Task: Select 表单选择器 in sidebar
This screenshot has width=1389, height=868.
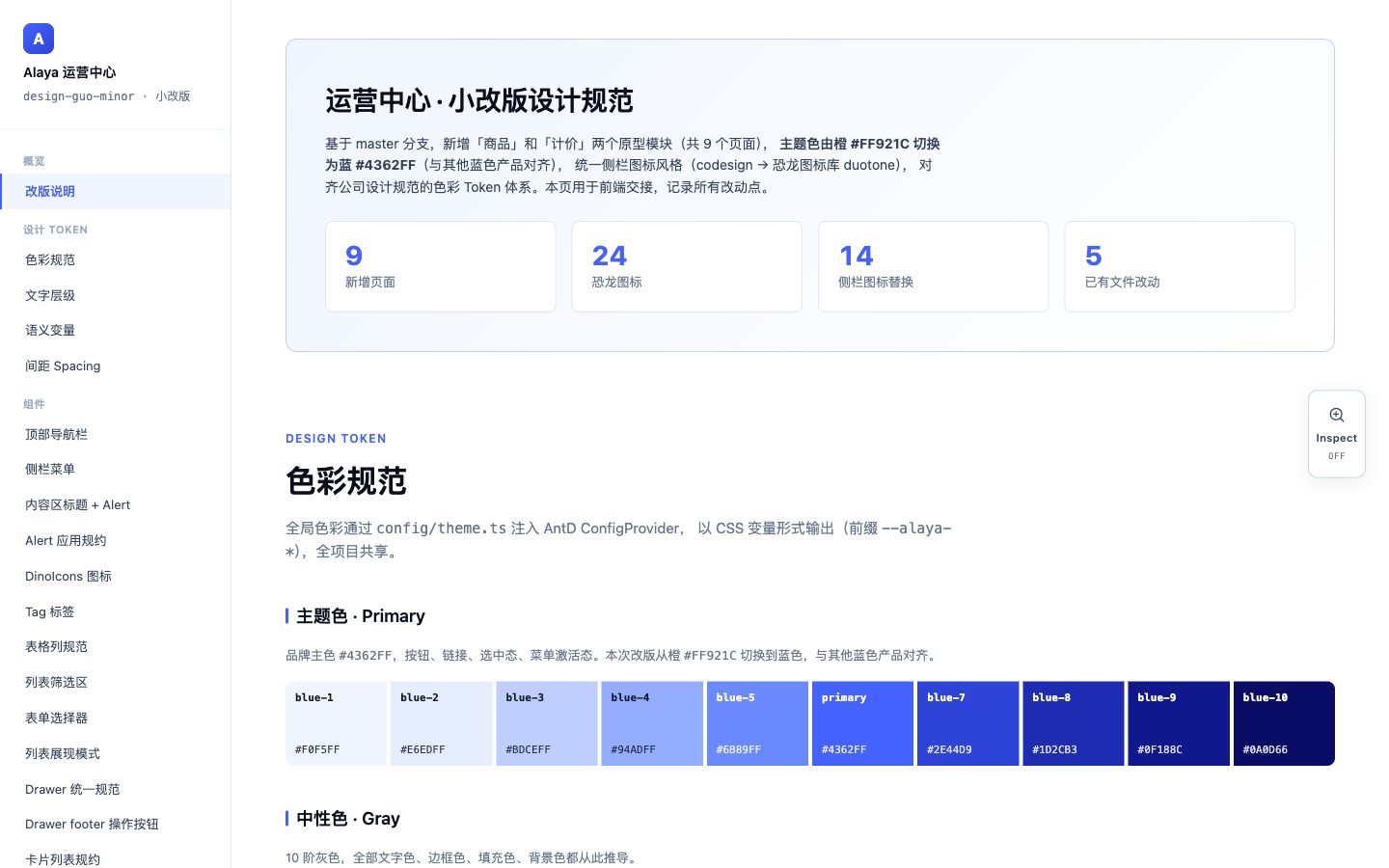Action: (x=115, y=718)
